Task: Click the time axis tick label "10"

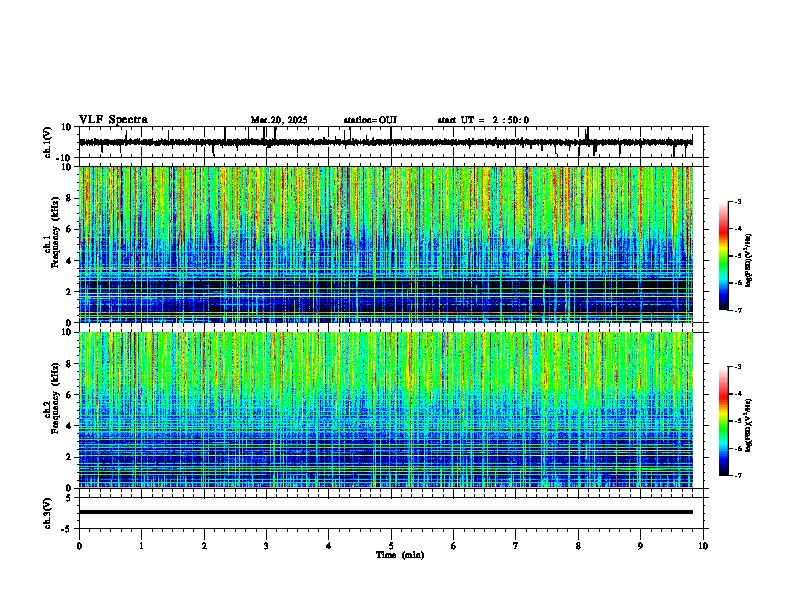Action: tap(703, 546)
